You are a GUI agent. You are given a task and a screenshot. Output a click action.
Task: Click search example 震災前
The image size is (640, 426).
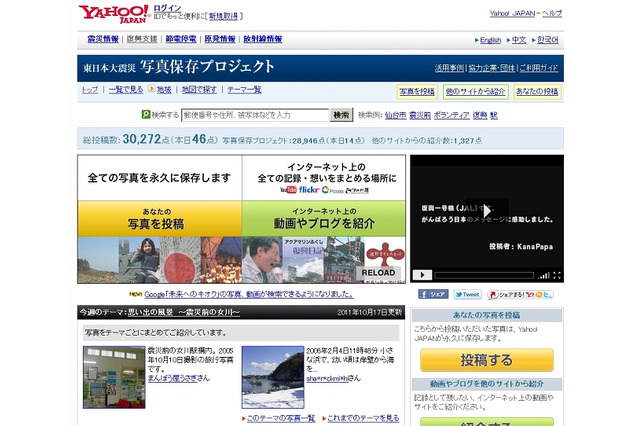[x=420, y=115]
